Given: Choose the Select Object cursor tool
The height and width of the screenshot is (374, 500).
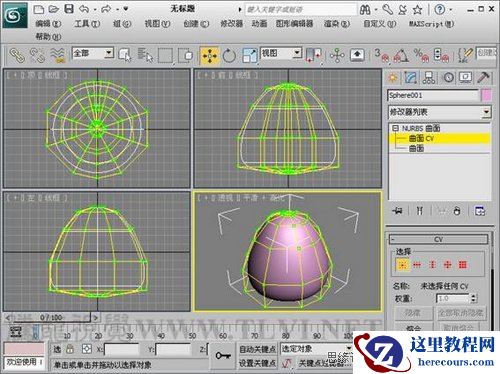Looking at the screenshot, I should tap(125, 55).
